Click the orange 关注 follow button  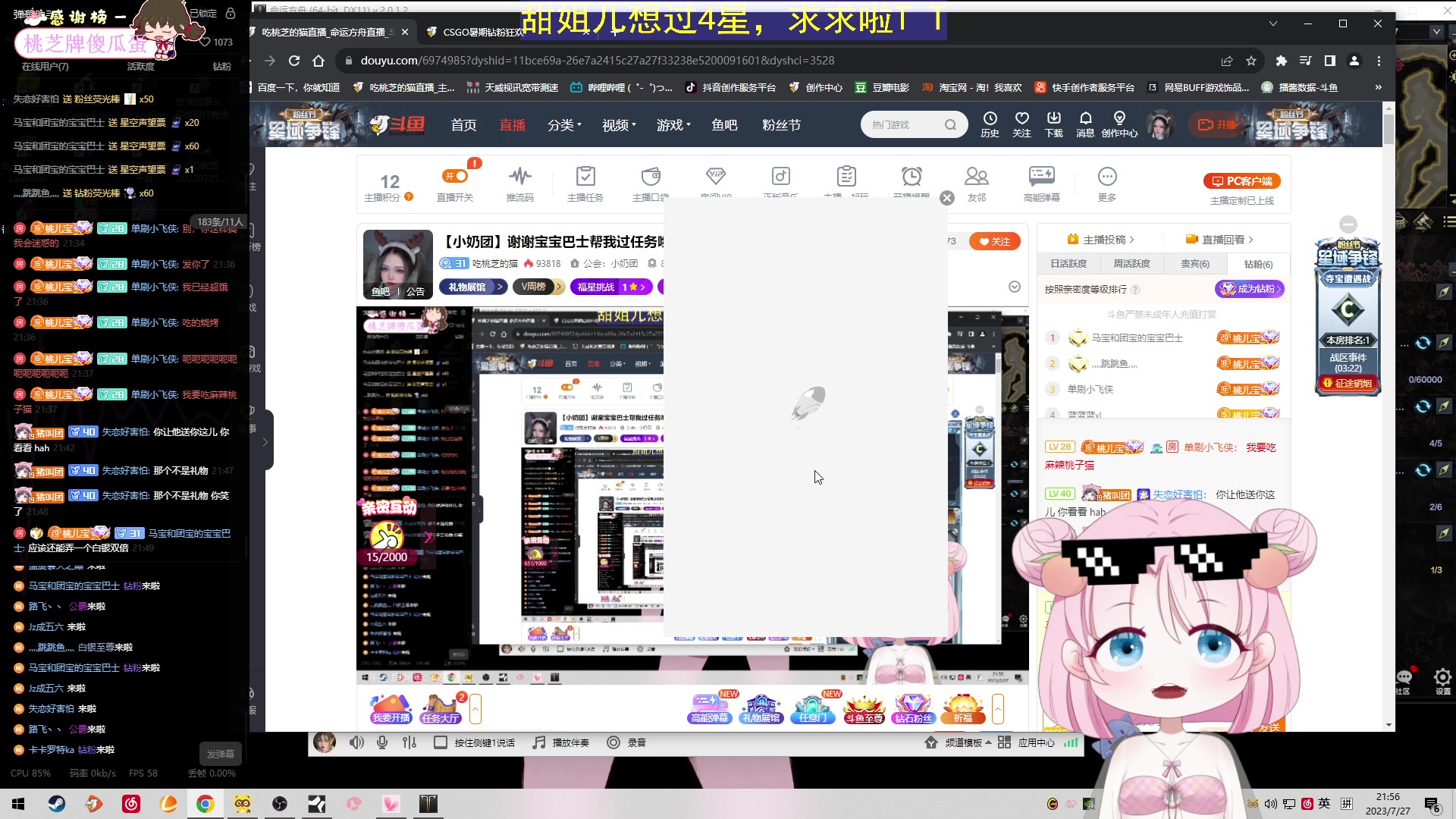[x=994, y=241]
